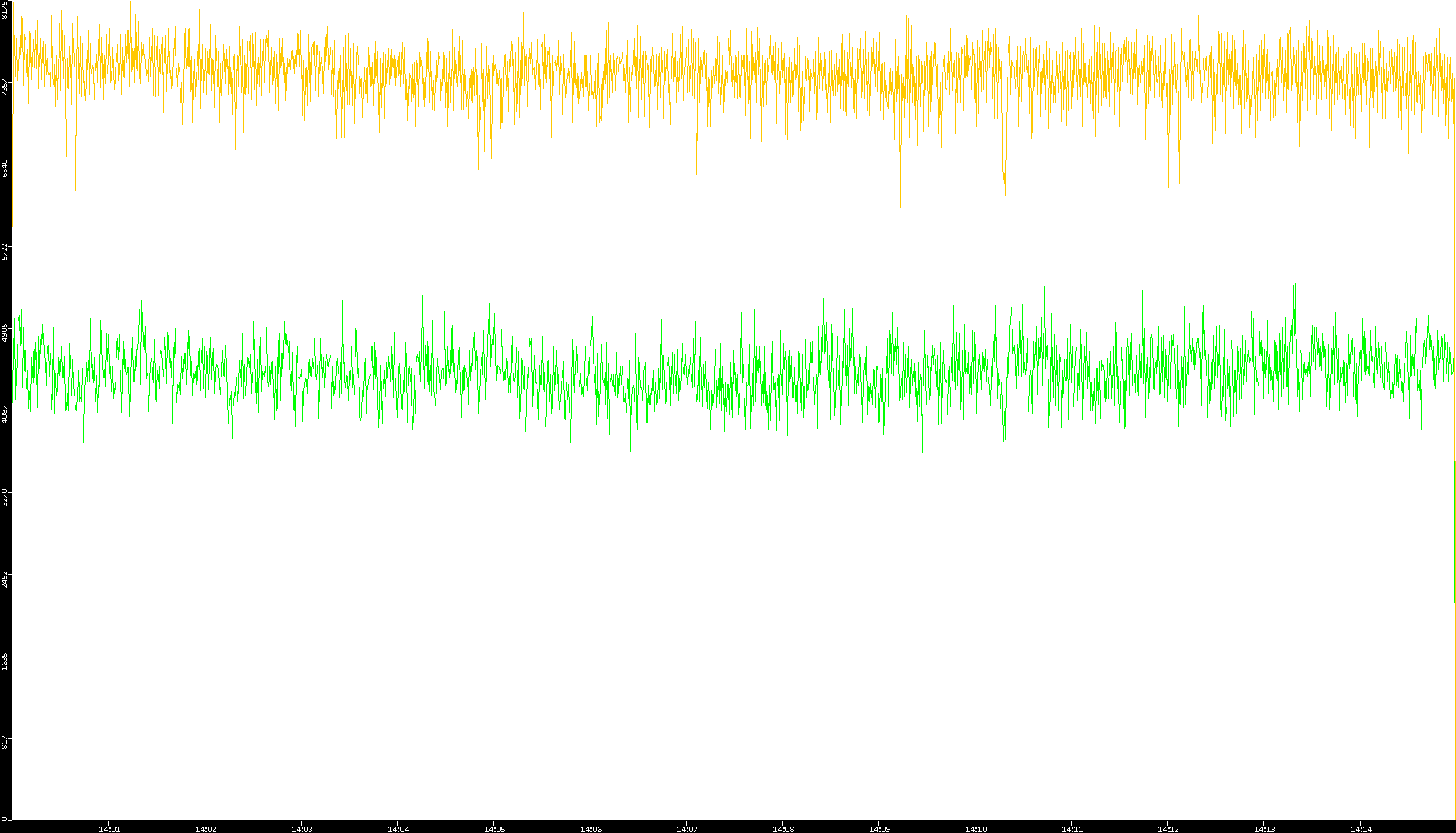The width and height of the screenshot is (1456, 833).
Task: Click the 14:08 time axis label
Action: pos(783,829)
